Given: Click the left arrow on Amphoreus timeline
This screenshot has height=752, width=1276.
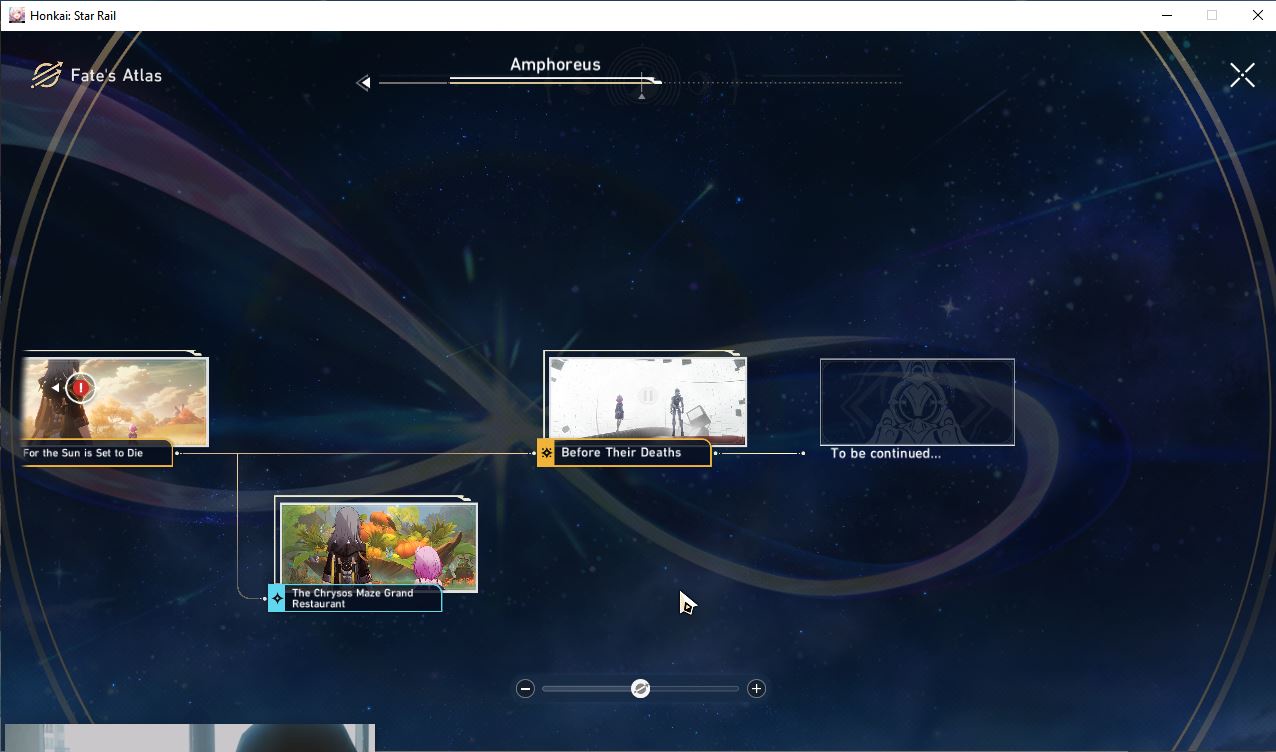Looking at the screenshot, I should point(364,83).
